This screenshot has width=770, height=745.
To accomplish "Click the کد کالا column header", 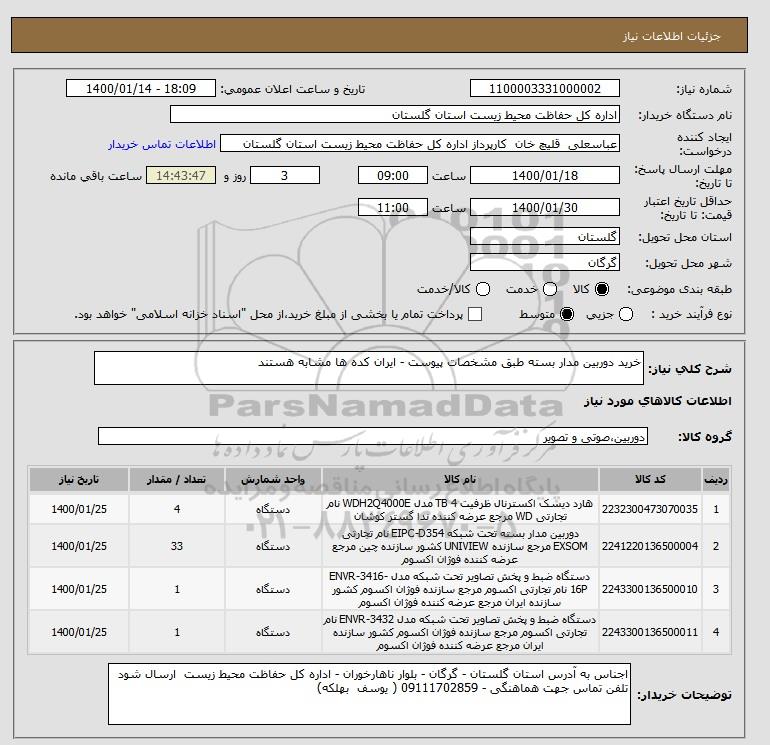I will click(x=650, y=479).
